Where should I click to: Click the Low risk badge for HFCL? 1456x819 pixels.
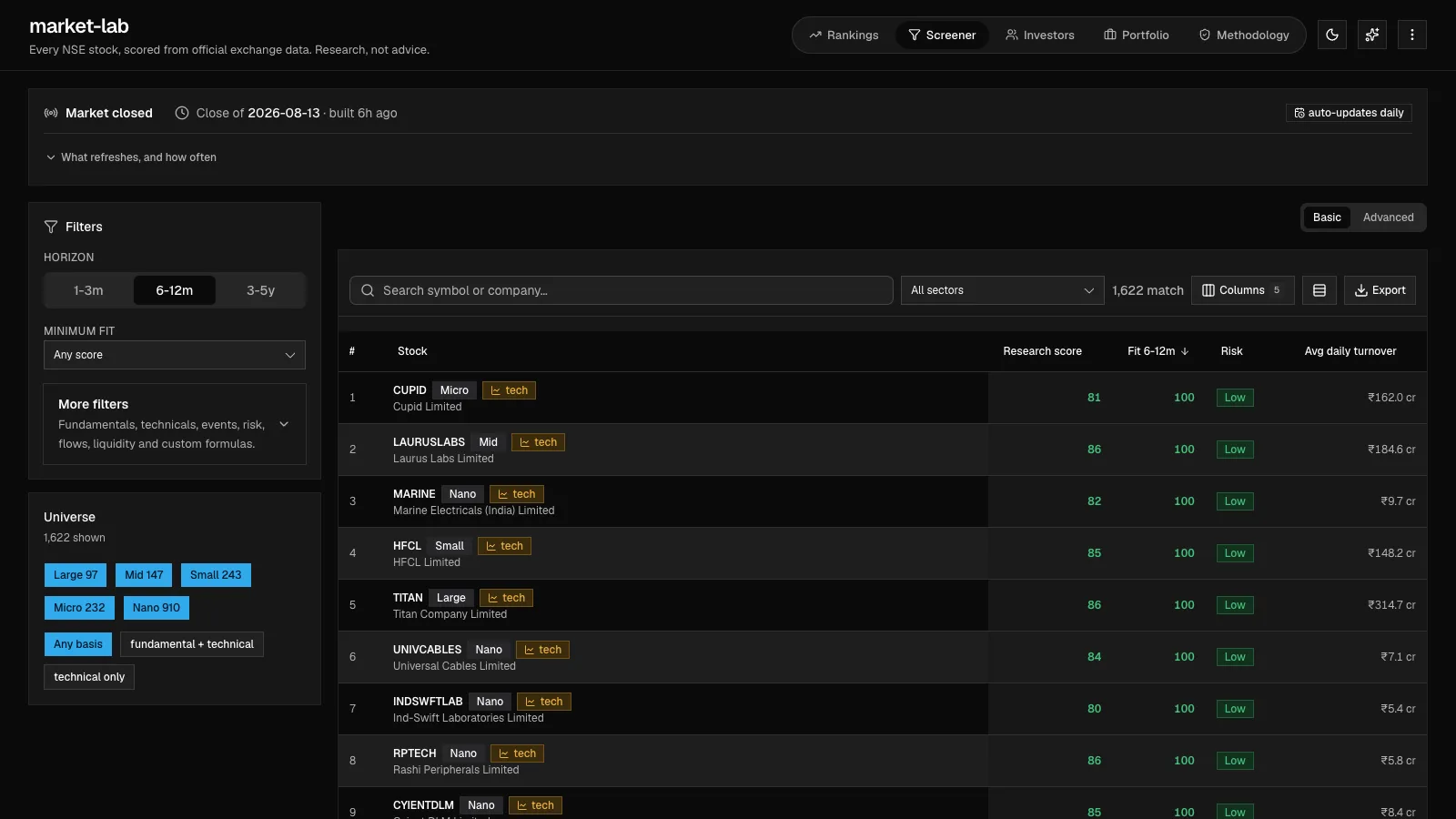(x=1235, y=553)
